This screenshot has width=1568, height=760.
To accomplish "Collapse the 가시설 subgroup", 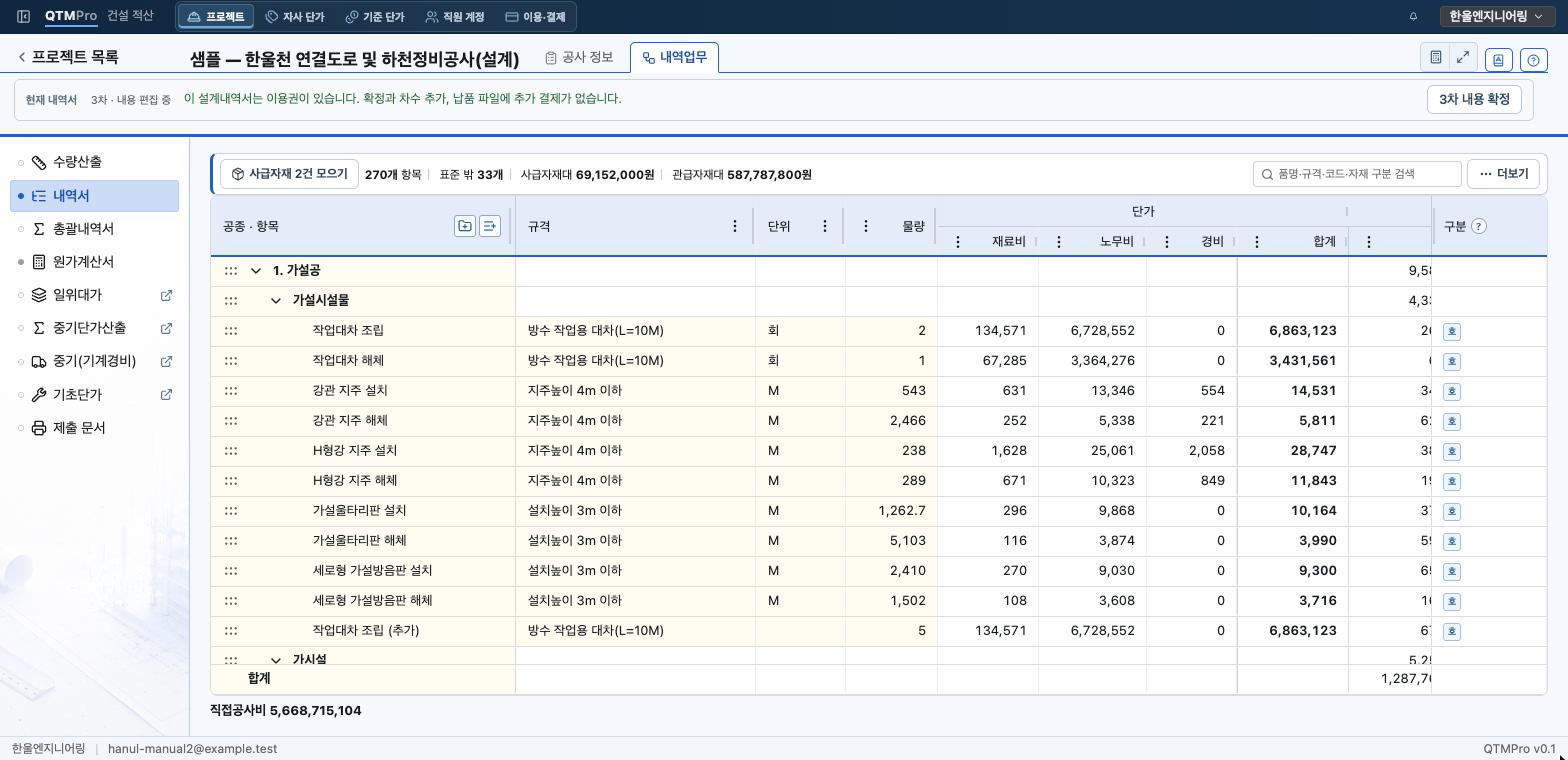I will [x=276, y=660].
